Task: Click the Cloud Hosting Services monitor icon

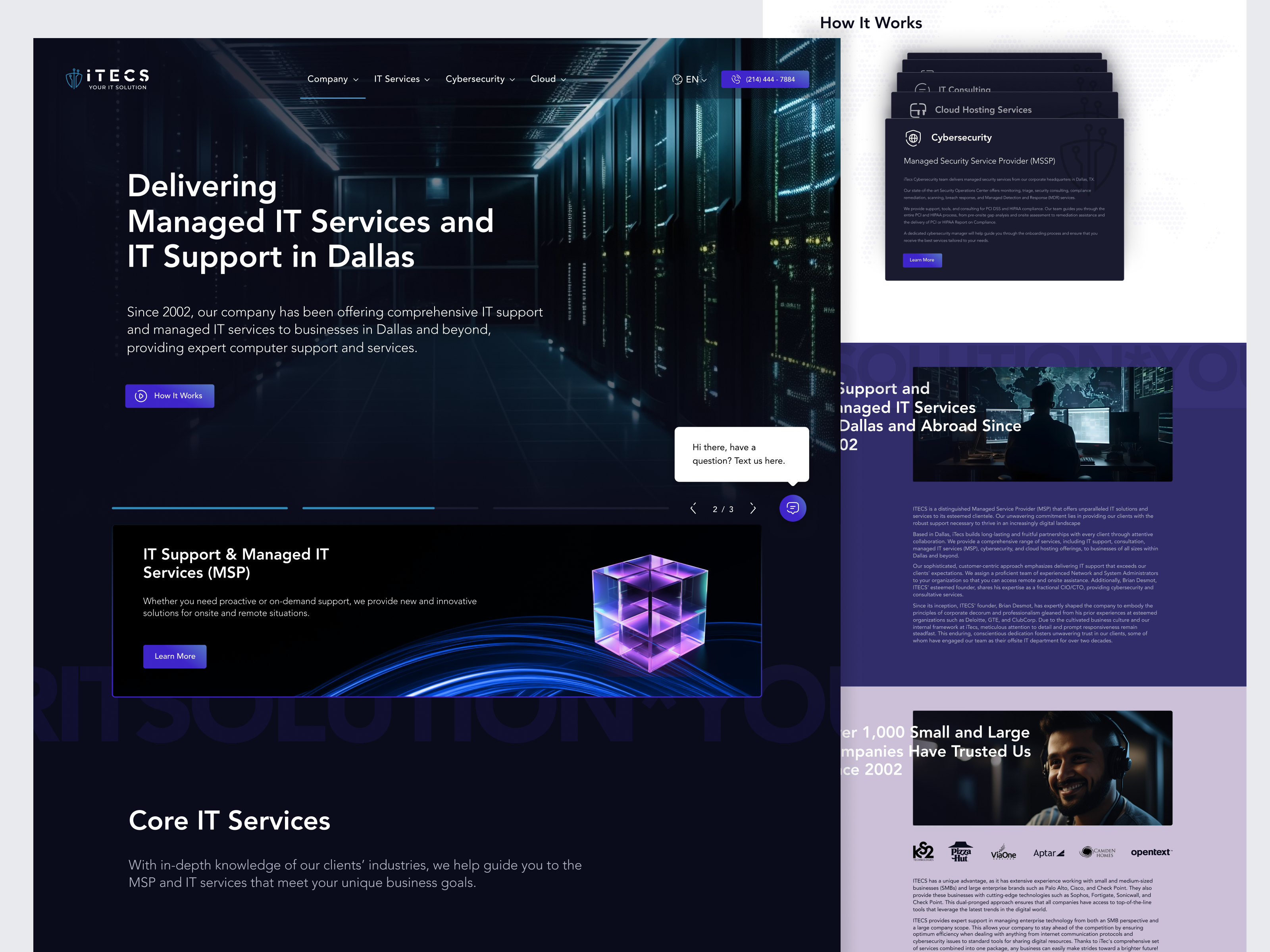Action: [919, 109]
